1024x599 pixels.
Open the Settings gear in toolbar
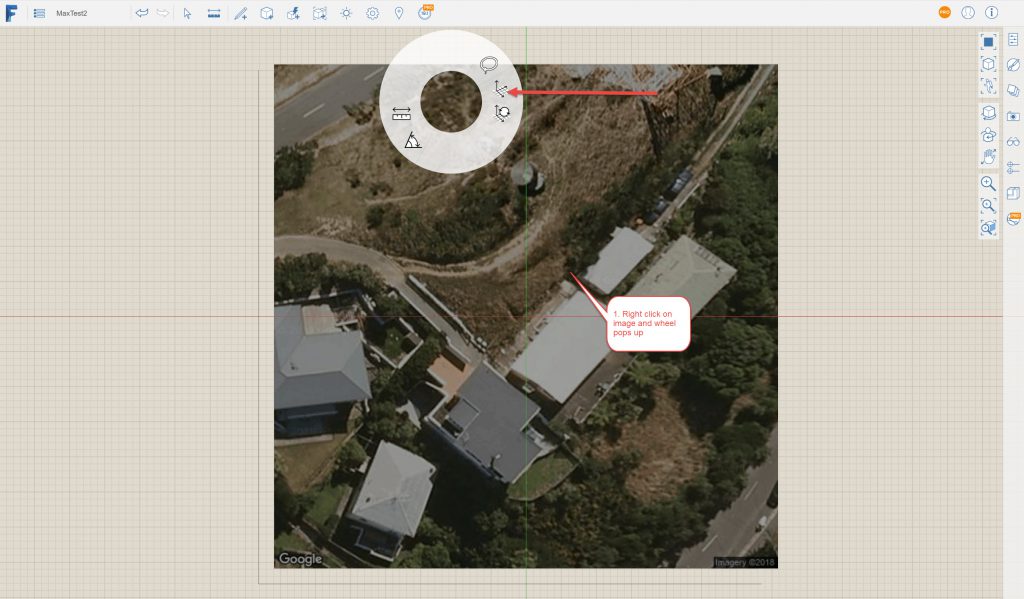[x=372, y=13]
